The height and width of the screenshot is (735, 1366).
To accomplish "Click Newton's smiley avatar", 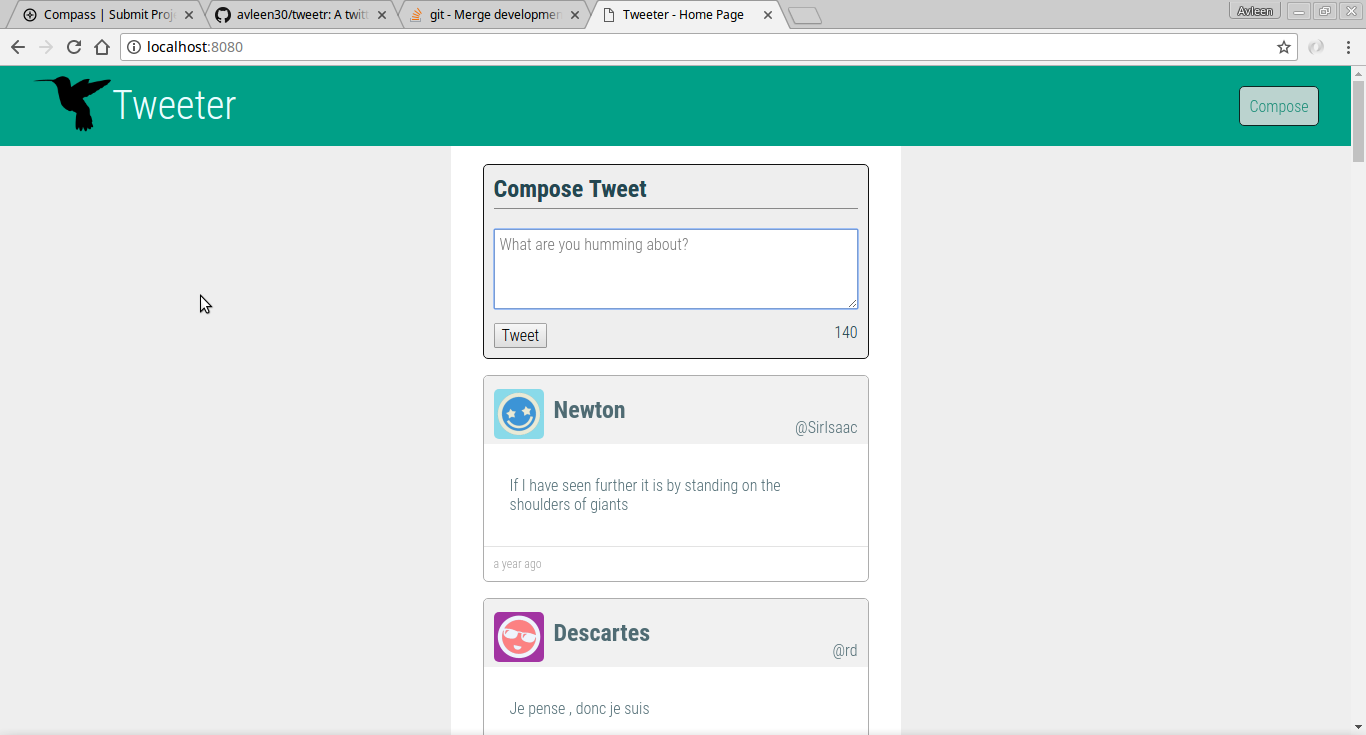I will (x=519, y=414).
